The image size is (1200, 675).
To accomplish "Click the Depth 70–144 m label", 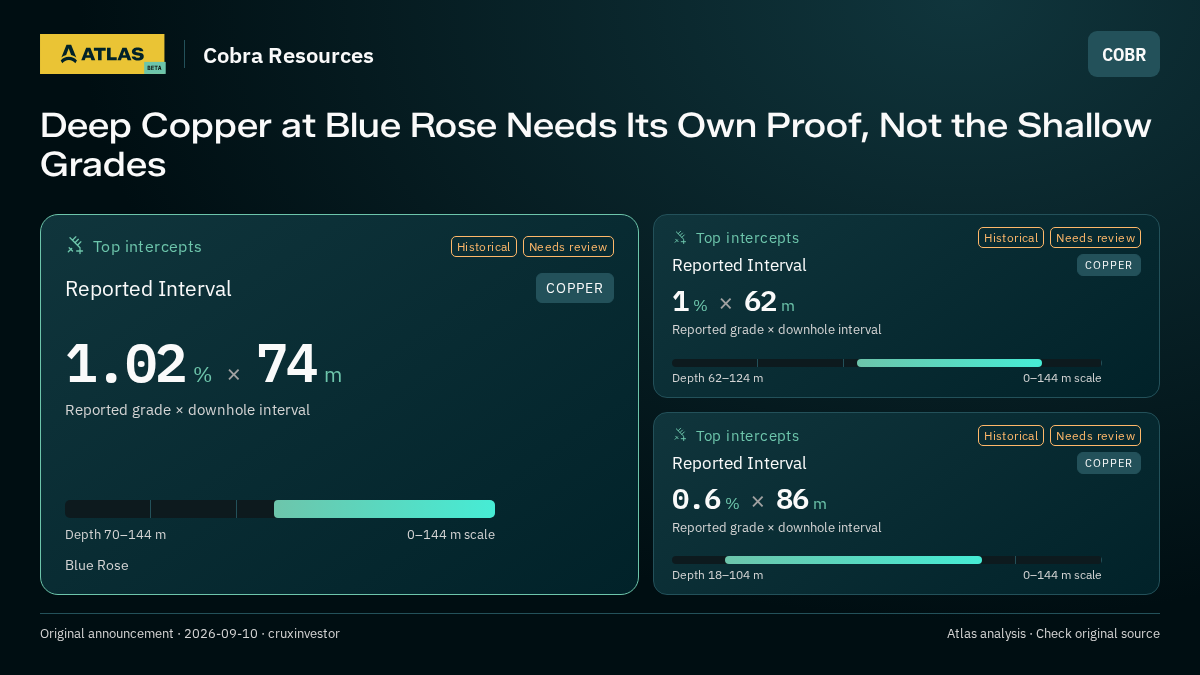I will (116, 534).
